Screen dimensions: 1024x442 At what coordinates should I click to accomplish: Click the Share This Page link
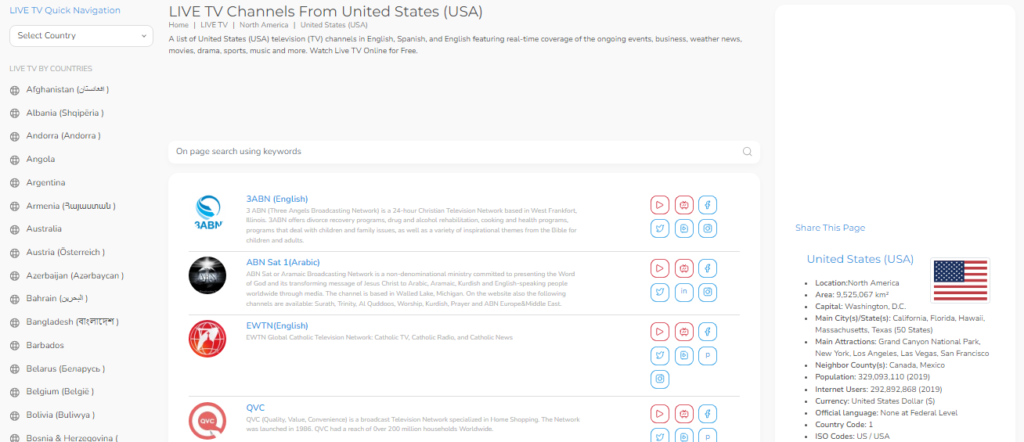coord(830,228)
